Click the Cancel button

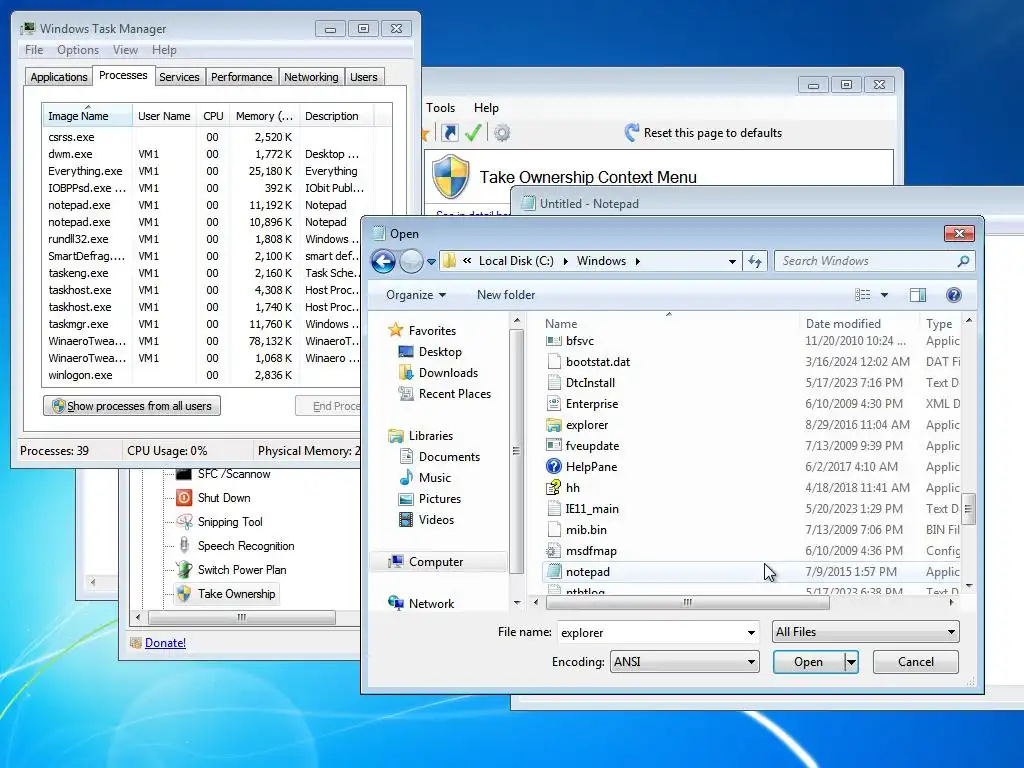click(916, 662)
